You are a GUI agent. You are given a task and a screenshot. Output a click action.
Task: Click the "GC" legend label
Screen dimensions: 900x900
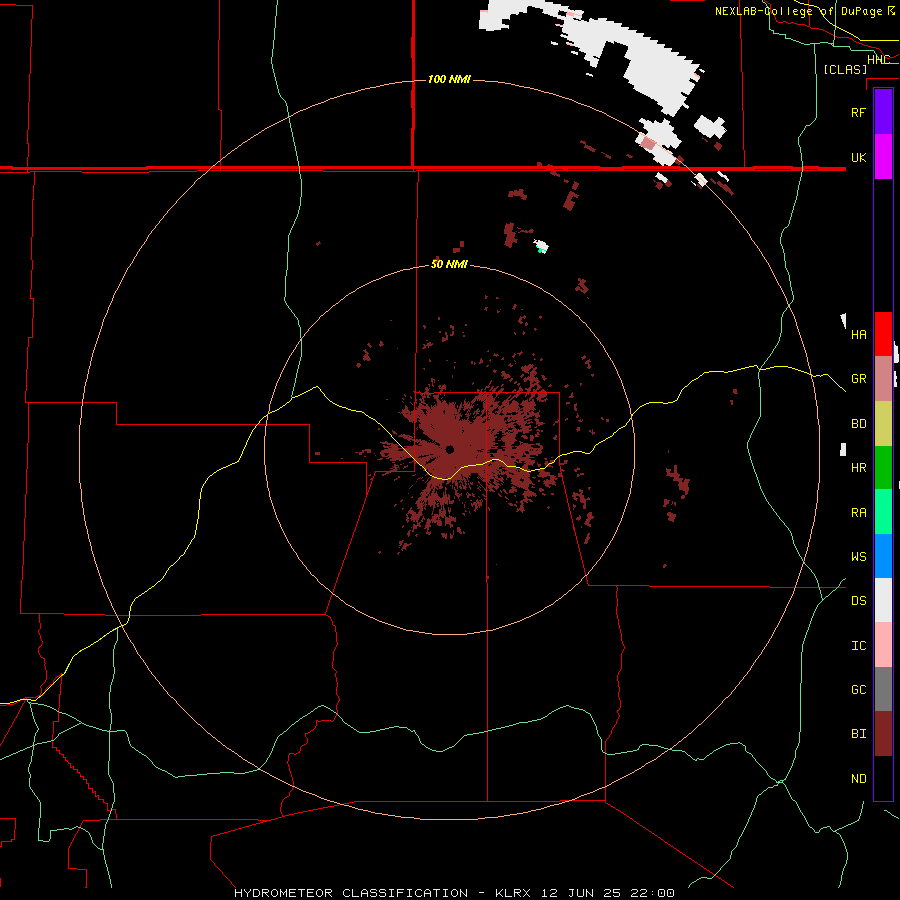858,690
